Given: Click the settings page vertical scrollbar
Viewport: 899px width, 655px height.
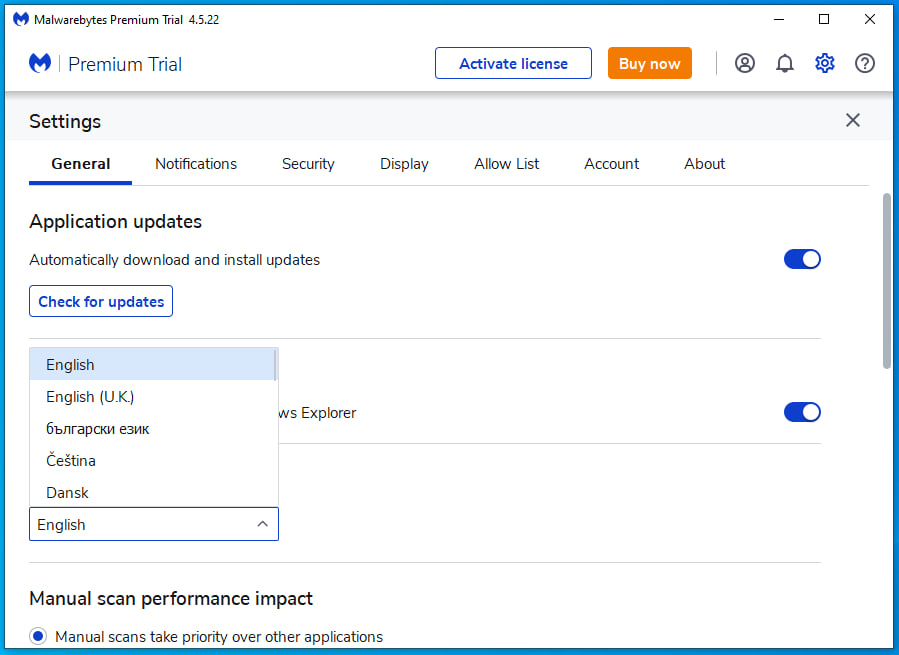Looking at the screenshot, I should pos(886,281).
